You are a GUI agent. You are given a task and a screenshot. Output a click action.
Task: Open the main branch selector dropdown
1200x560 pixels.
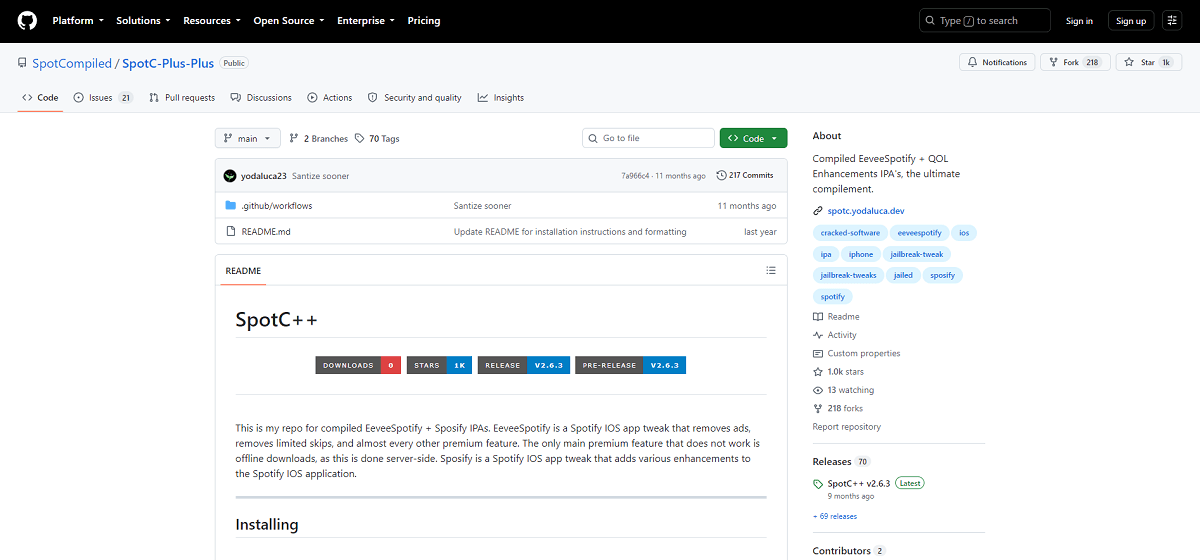248,138
